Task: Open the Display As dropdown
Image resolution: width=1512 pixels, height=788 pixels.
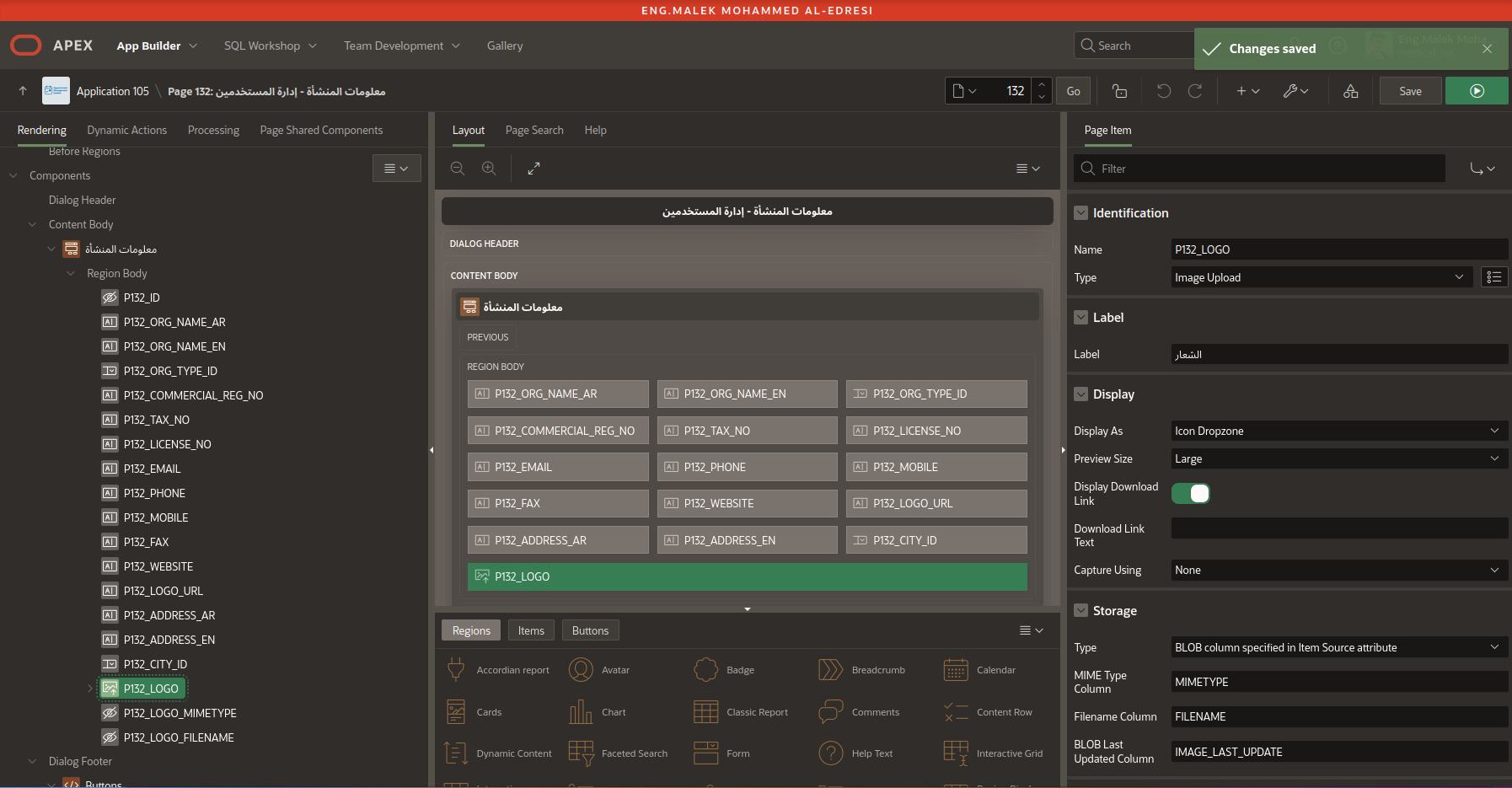Action: click(1338, 431)
